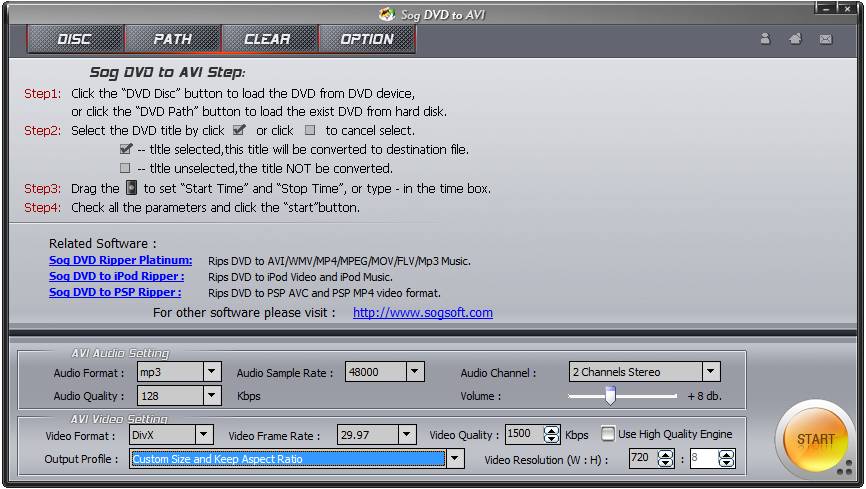The width and height of the screenshot is (866, 489).
Task: Click the 'AVI Video Setting' group title
Action: coord(119,419)
